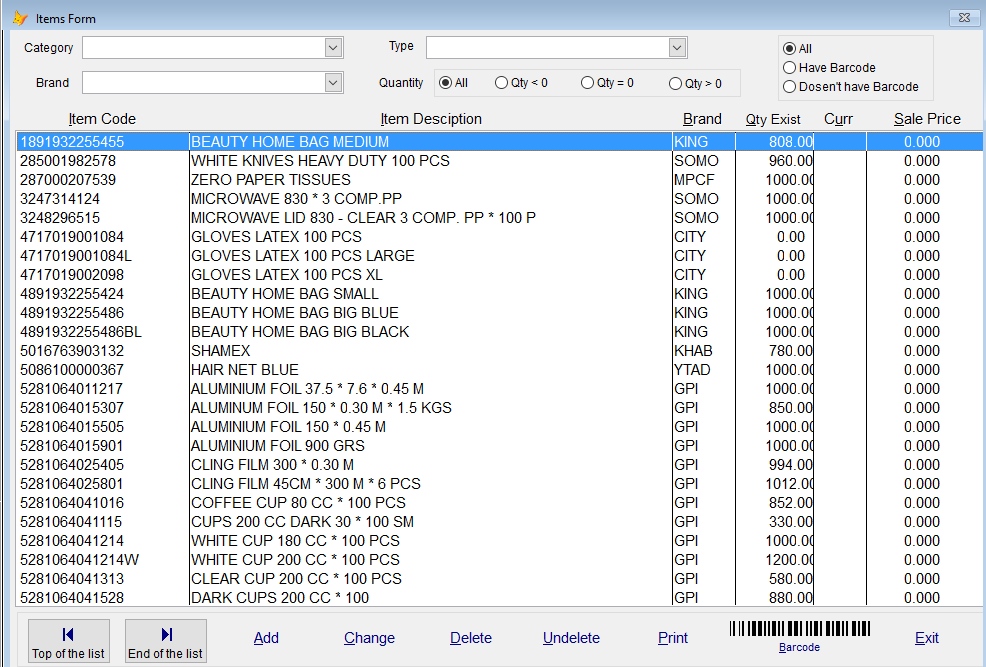Click the Sale Price column header

point(927,119)
